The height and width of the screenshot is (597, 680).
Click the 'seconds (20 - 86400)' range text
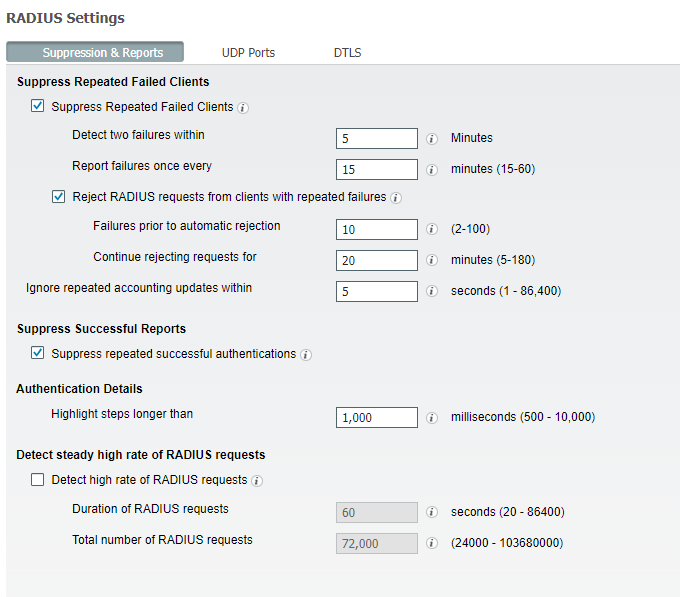(x=508, y=512)
